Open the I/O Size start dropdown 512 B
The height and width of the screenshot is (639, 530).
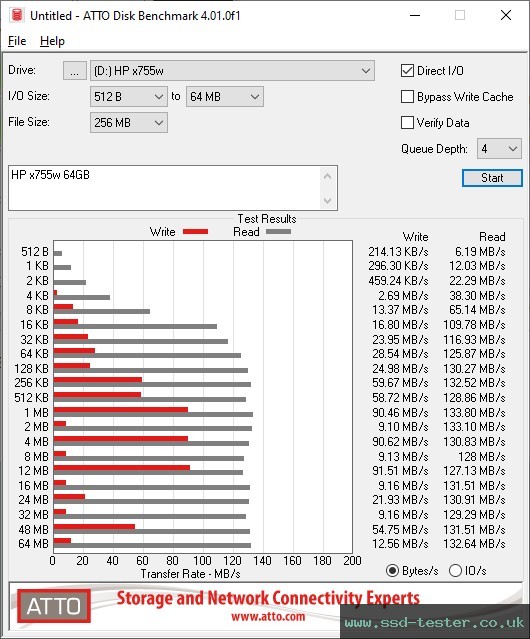coord(129,97)
